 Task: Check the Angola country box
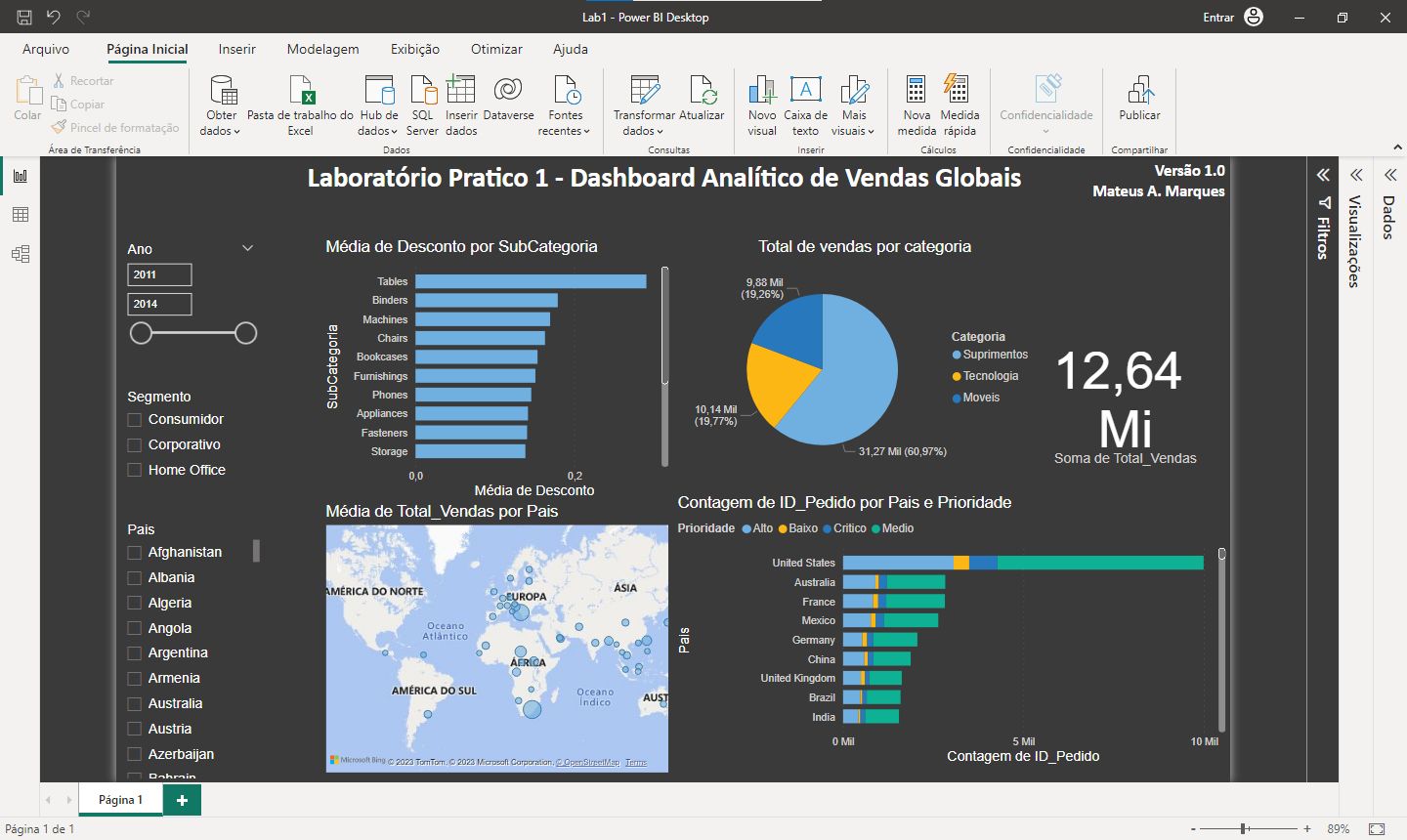135,629
